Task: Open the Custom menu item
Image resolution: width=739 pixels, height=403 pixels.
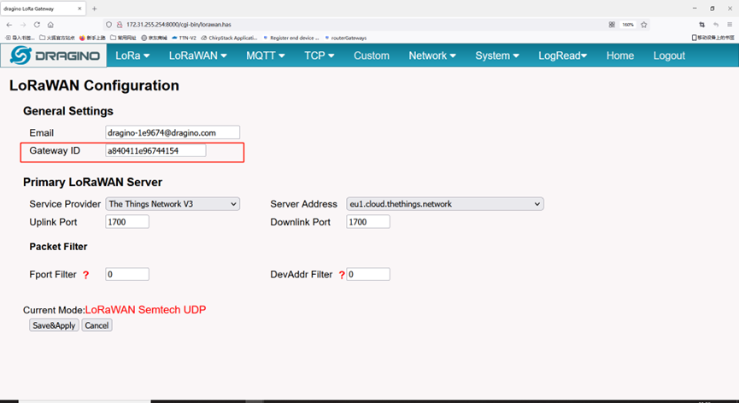Action: (371, 56)
